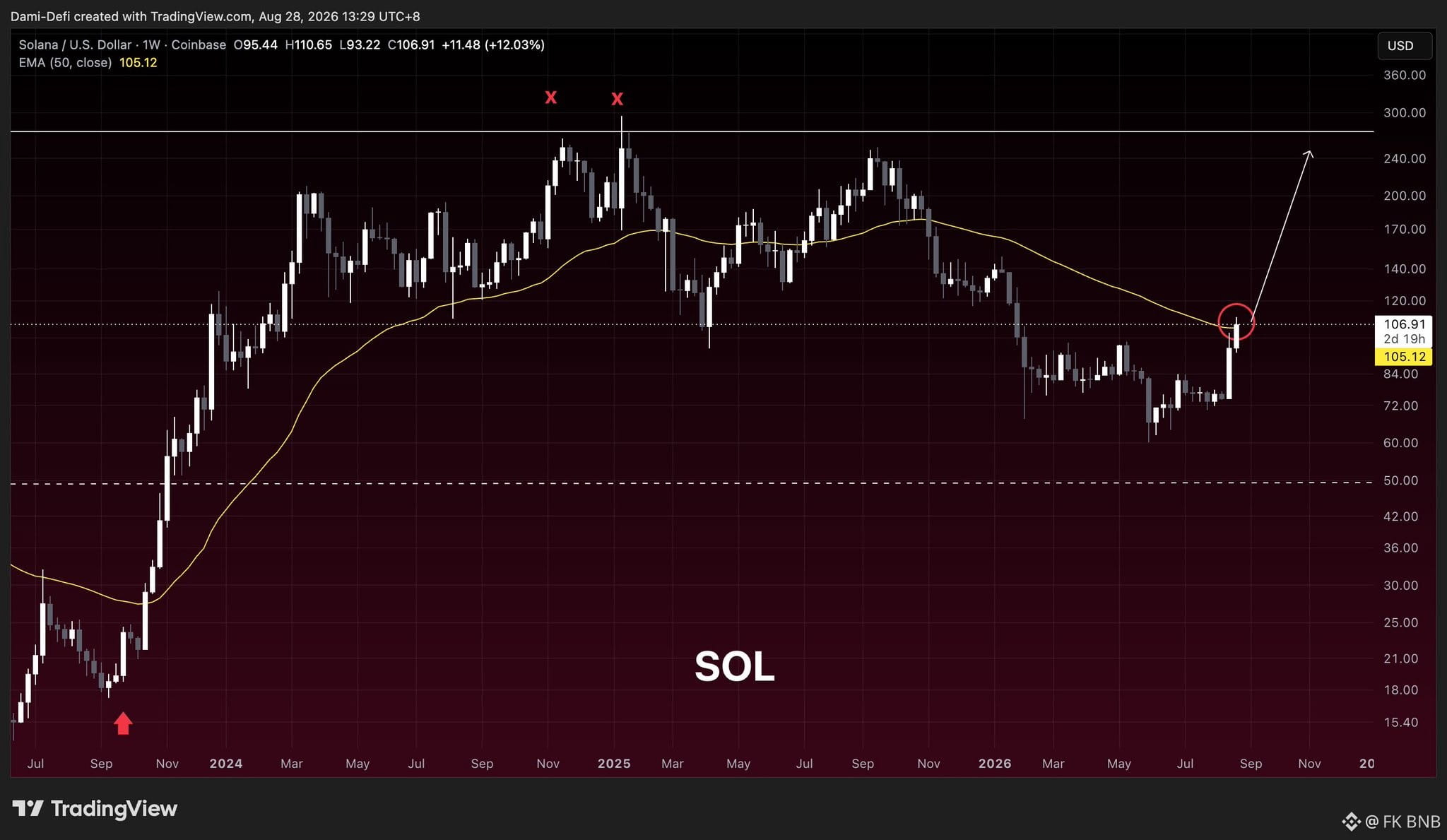Image resolution: width=1447 pixels, height=840 pixels.
Task: Click the yellow EMA price tag on axis
Action: click(x=1404, y=357)
